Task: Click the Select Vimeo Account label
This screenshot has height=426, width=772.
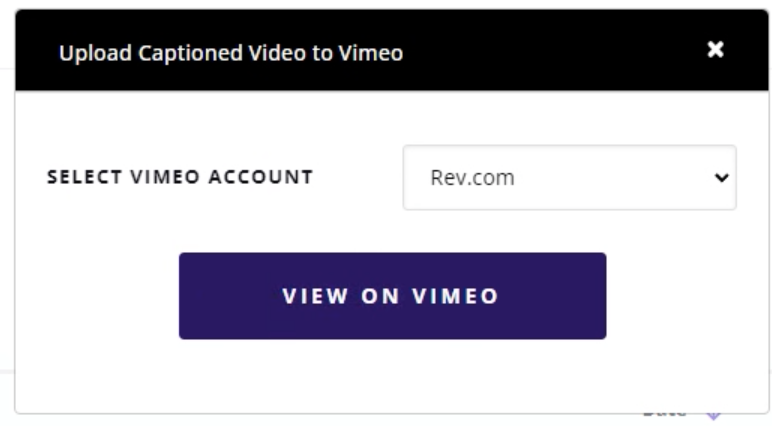Action: click(x=180, y=177)
